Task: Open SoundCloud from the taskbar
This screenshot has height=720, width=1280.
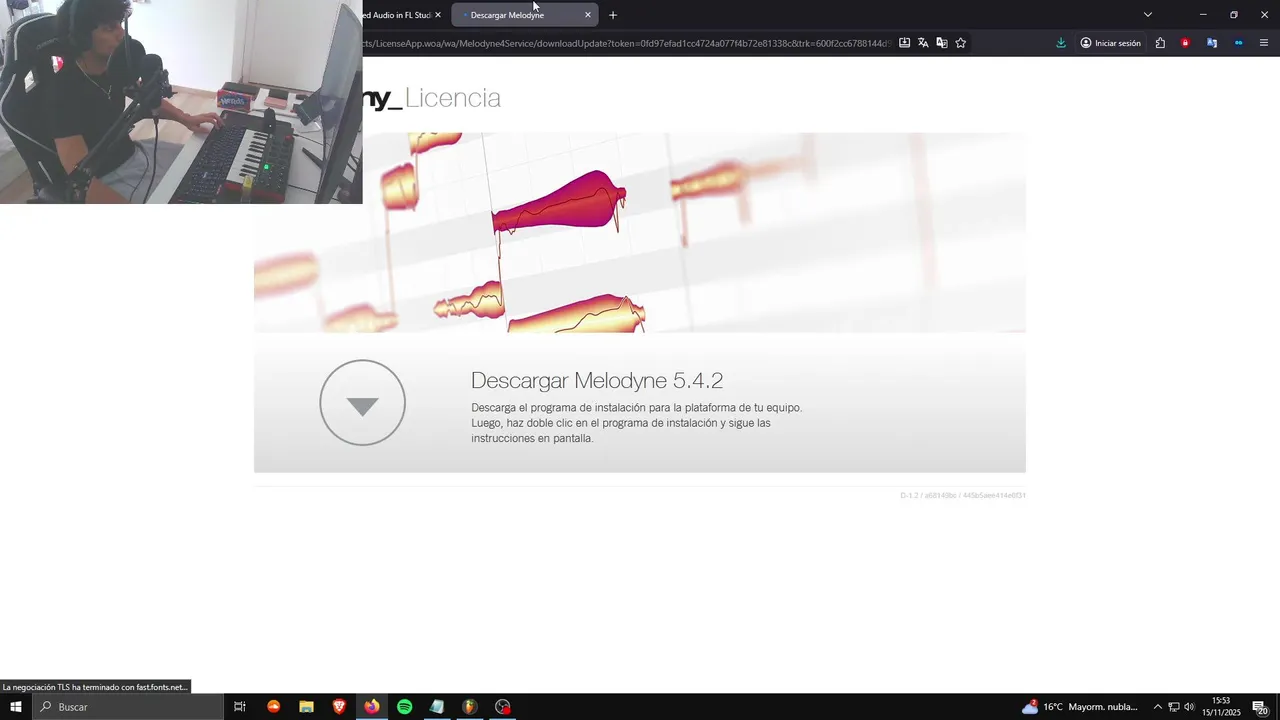Action: 274,707
